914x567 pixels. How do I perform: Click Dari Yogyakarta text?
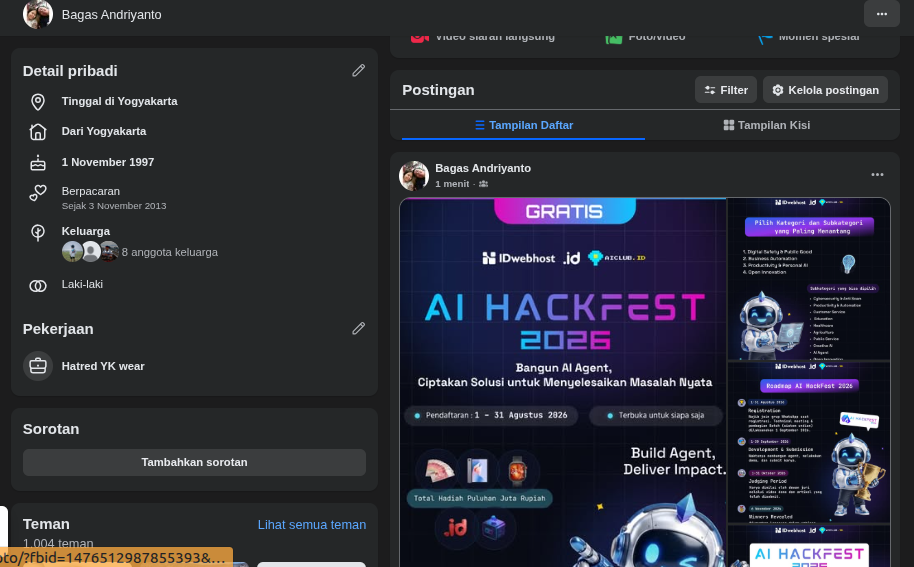pyautogui.click(x=104, y=132)
